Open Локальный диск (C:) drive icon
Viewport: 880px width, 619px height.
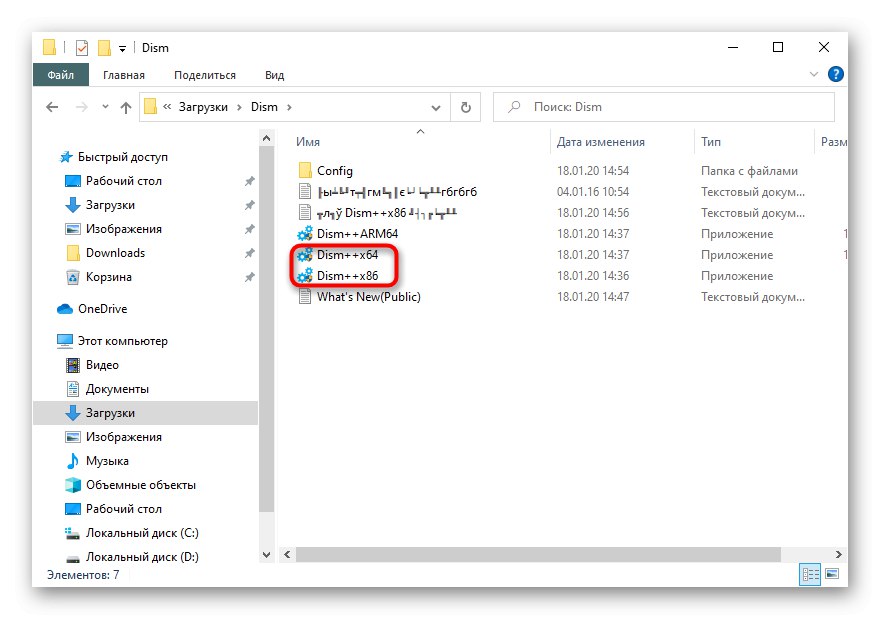coord(72,533)
